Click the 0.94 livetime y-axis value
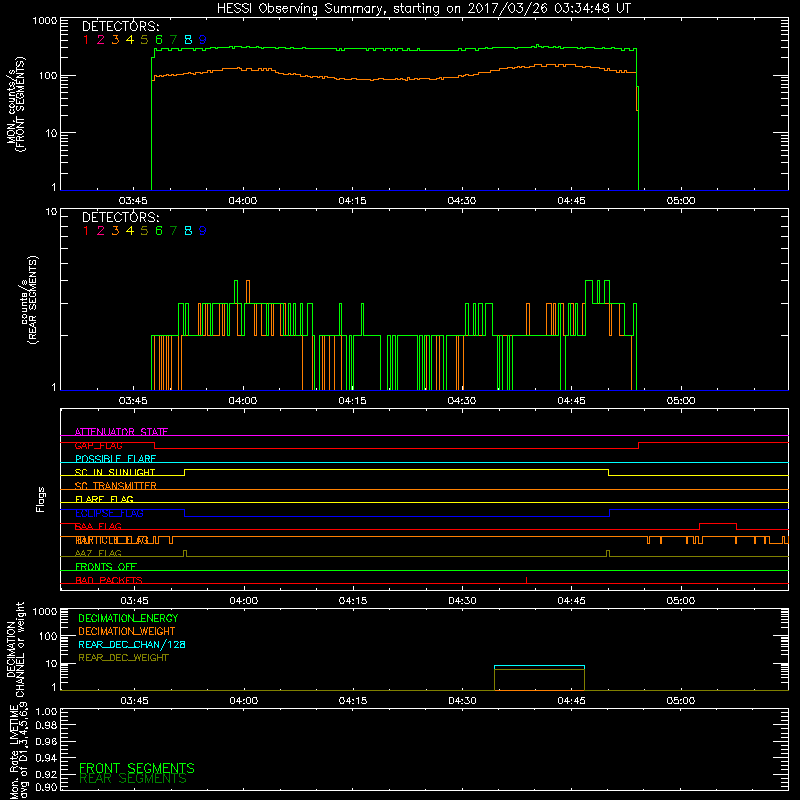 coord(46,758)
